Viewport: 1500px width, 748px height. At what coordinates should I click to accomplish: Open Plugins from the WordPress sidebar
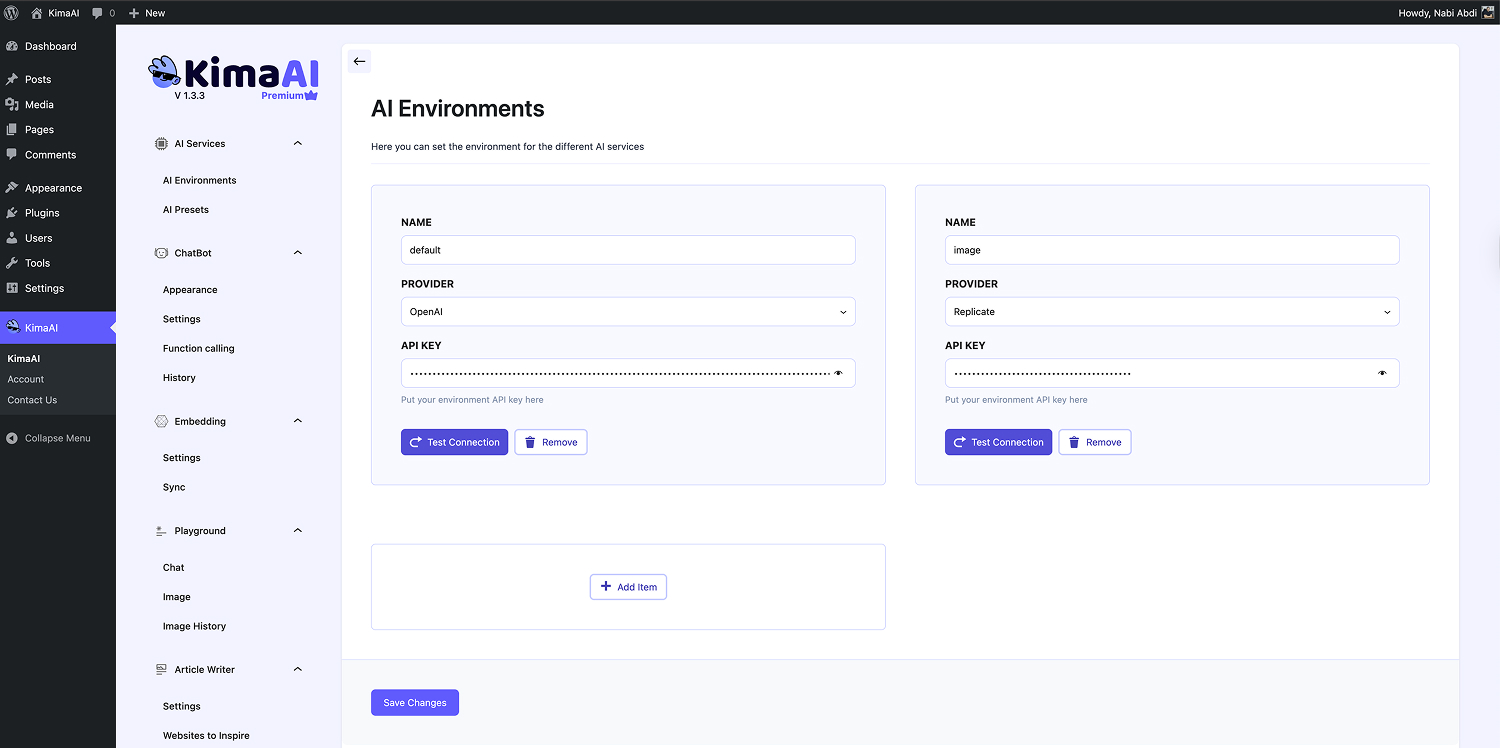42,213
